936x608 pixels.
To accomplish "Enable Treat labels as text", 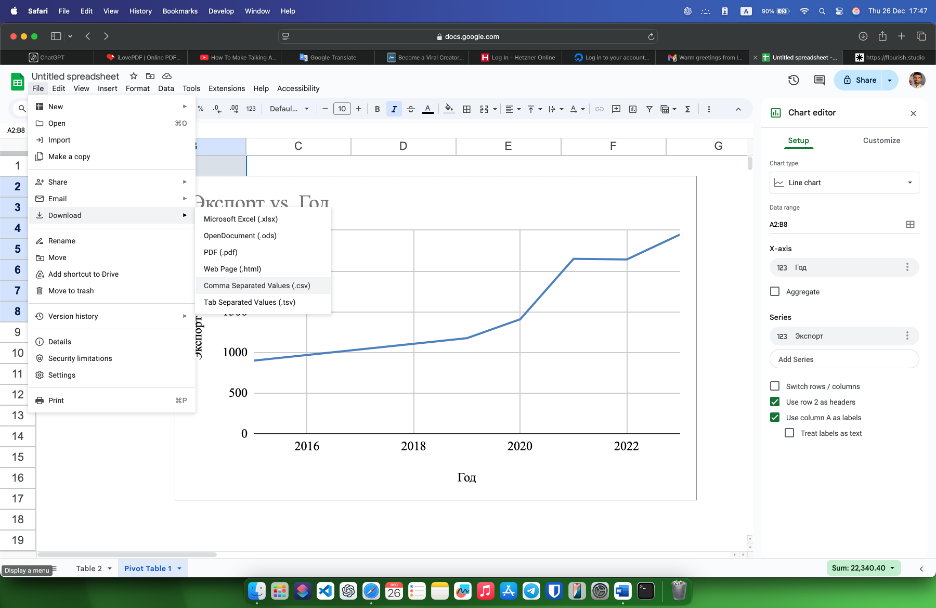I will pos(789,433).
